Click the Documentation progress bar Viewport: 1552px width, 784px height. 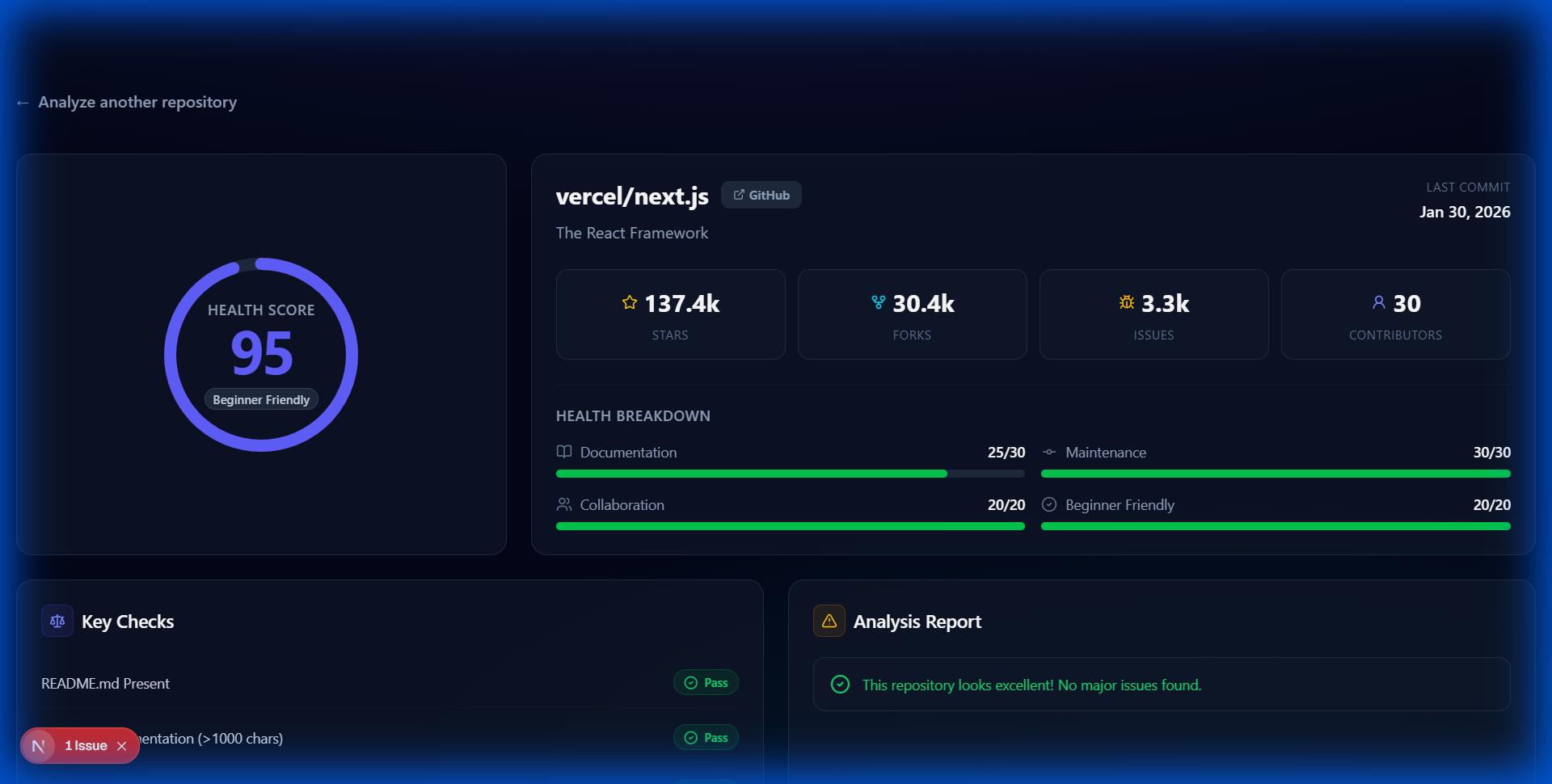point(791,474)
